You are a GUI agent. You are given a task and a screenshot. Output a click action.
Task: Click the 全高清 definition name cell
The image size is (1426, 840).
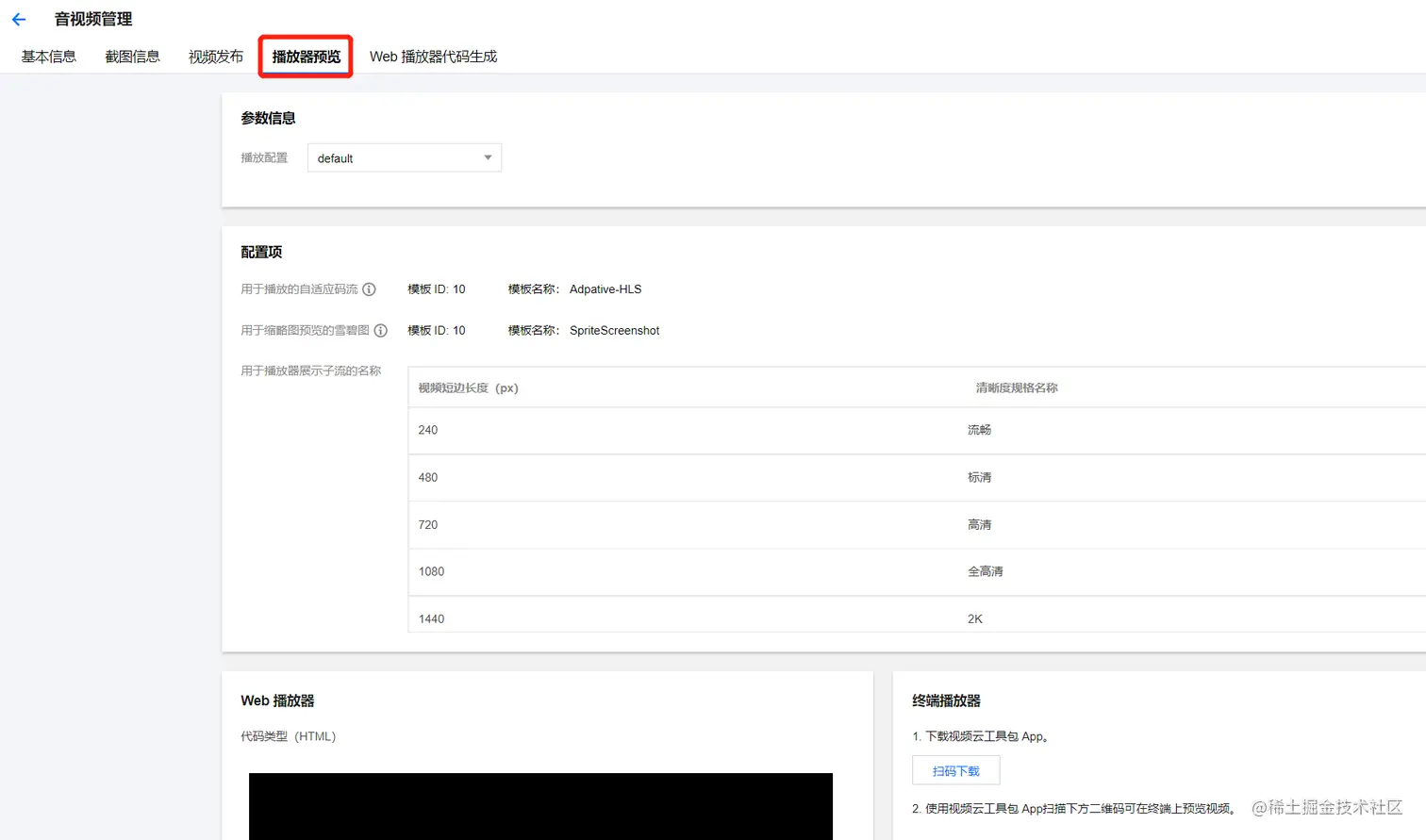pos(986,571)
